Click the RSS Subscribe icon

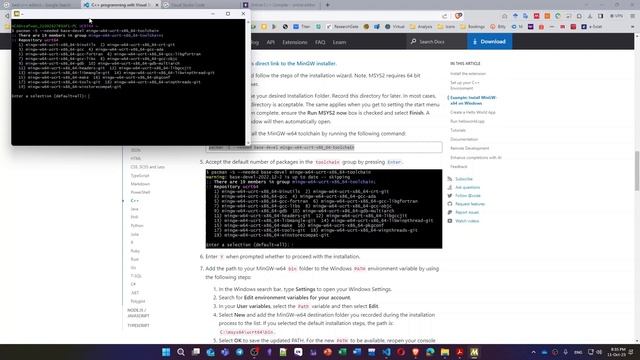tap(449, 179)
